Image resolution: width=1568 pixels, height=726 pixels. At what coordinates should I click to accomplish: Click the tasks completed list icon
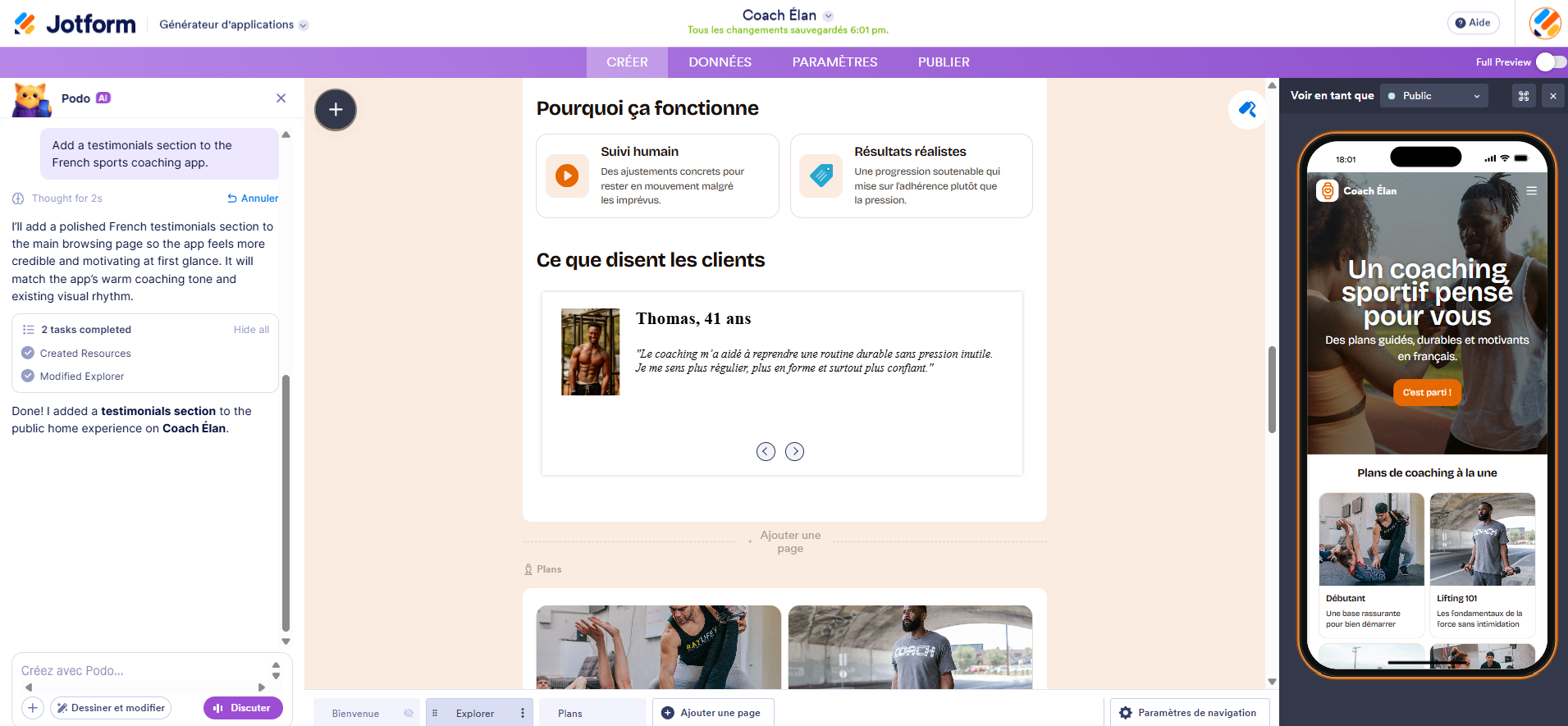pyautogui.click(x=28, y=330)
